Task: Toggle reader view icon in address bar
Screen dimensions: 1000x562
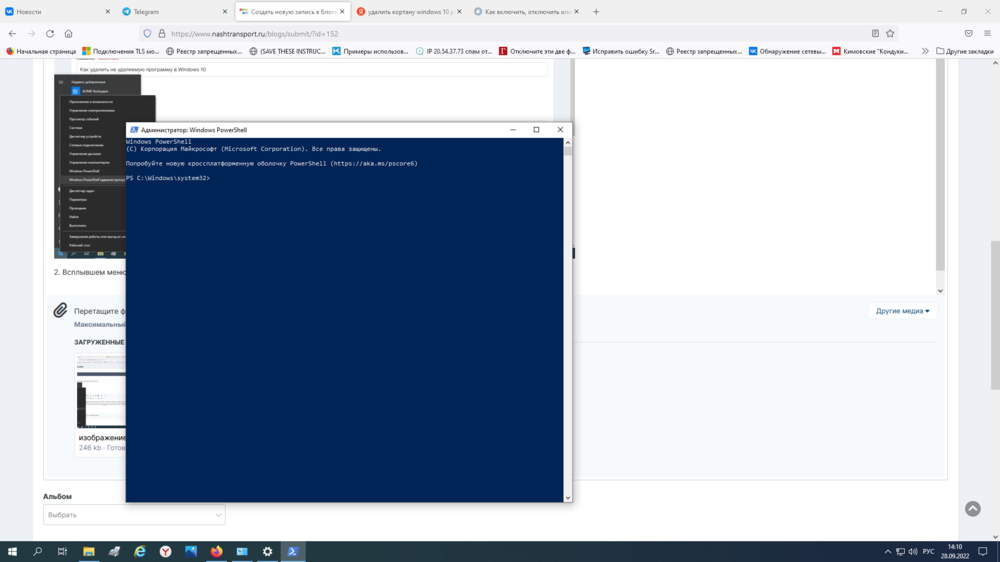Action: [875, 33]
